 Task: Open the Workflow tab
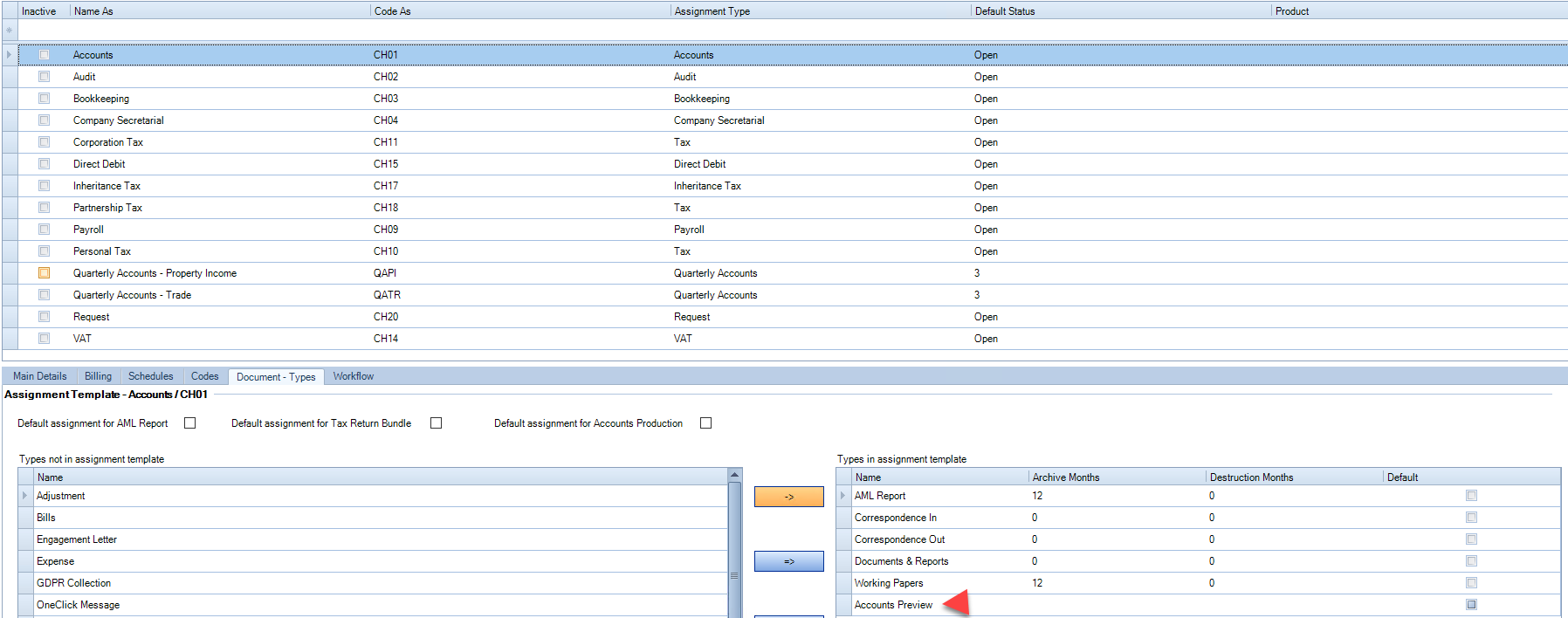click(x=353, y=376)
